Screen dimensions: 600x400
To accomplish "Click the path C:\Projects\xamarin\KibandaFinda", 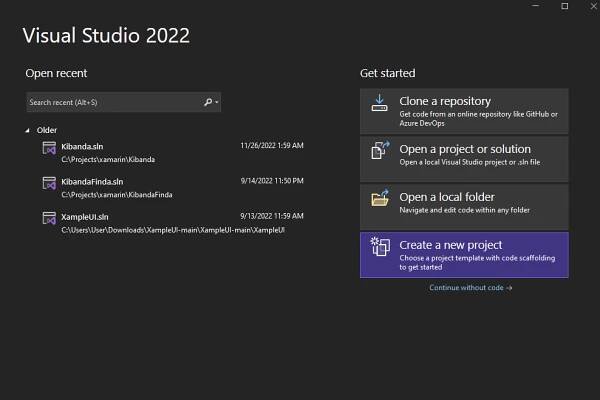I will point(117,195).
